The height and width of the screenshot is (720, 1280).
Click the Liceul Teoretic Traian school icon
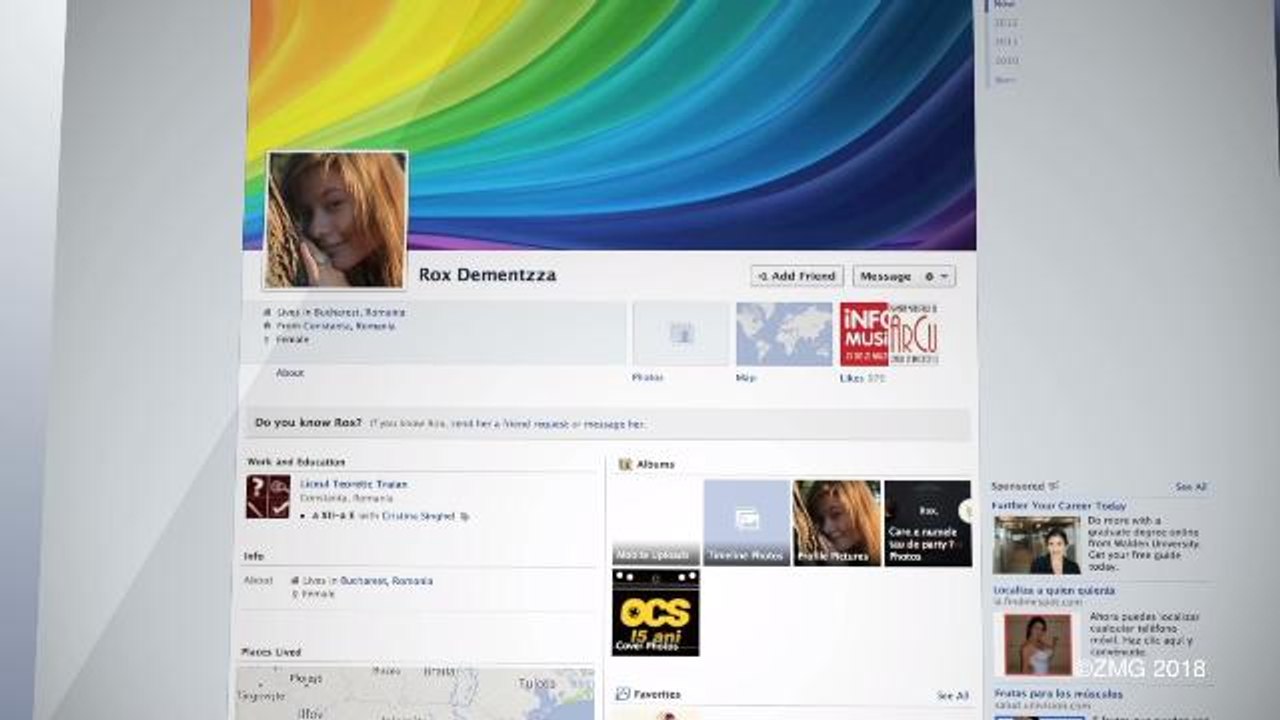click(268, 497)
